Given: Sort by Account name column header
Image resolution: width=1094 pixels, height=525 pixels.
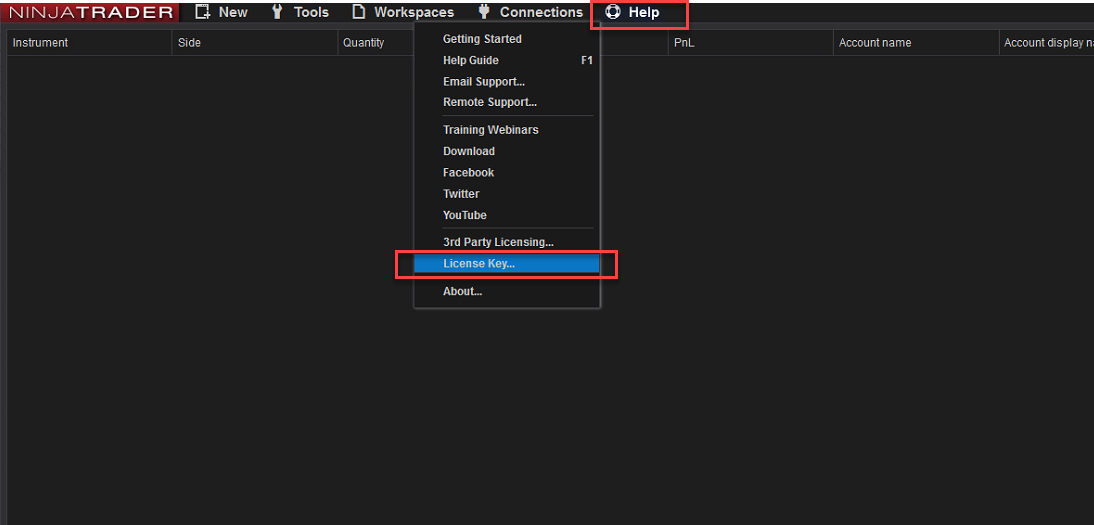Looking at the screenshot, I should pyautogui.click(x=916, y=43).
